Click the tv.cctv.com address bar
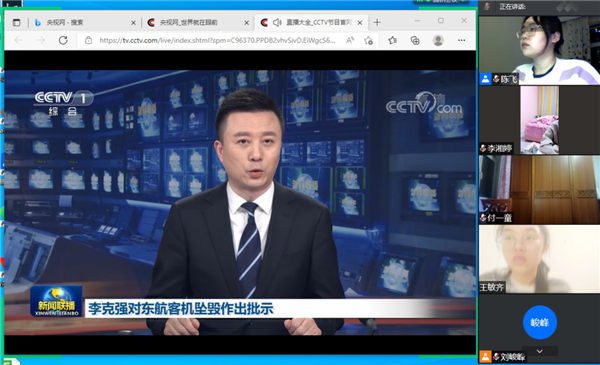The image size is (600, 365). point(217,40)
